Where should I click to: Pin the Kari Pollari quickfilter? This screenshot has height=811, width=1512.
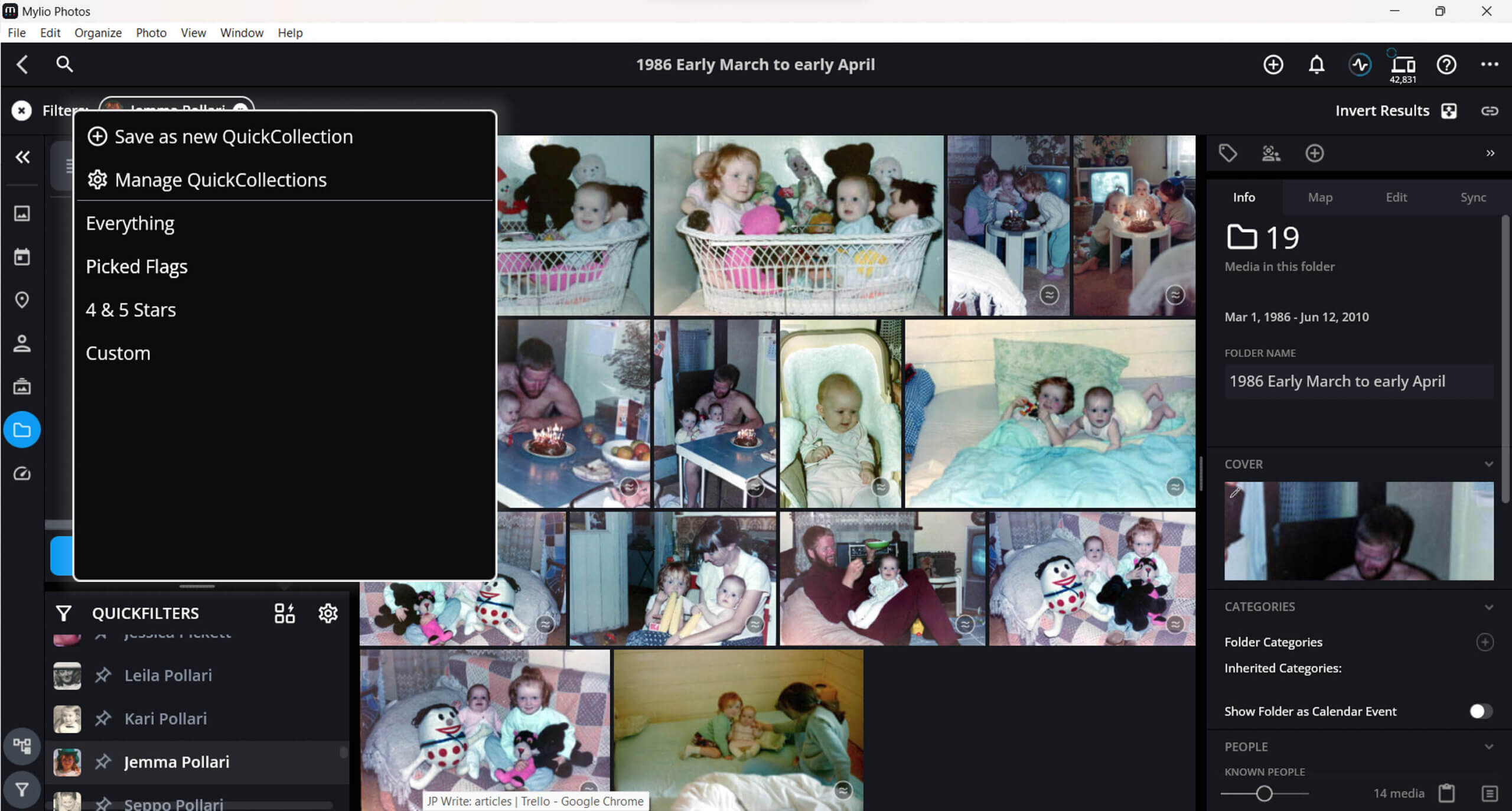[103, 719]
